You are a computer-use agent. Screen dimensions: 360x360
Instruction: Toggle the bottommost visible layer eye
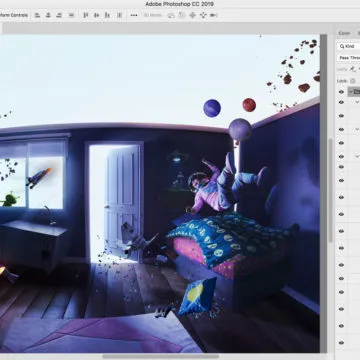tap(341, 343)
